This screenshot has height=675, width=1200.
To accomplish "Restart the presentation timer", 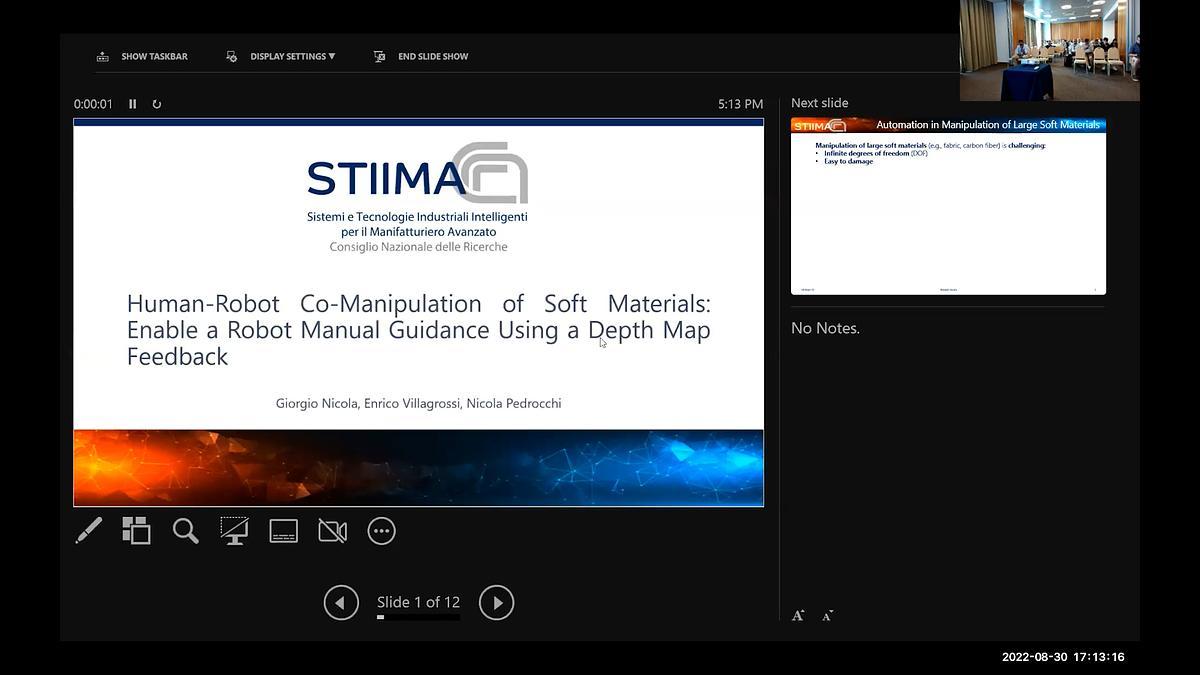I will tap(156, 104).
